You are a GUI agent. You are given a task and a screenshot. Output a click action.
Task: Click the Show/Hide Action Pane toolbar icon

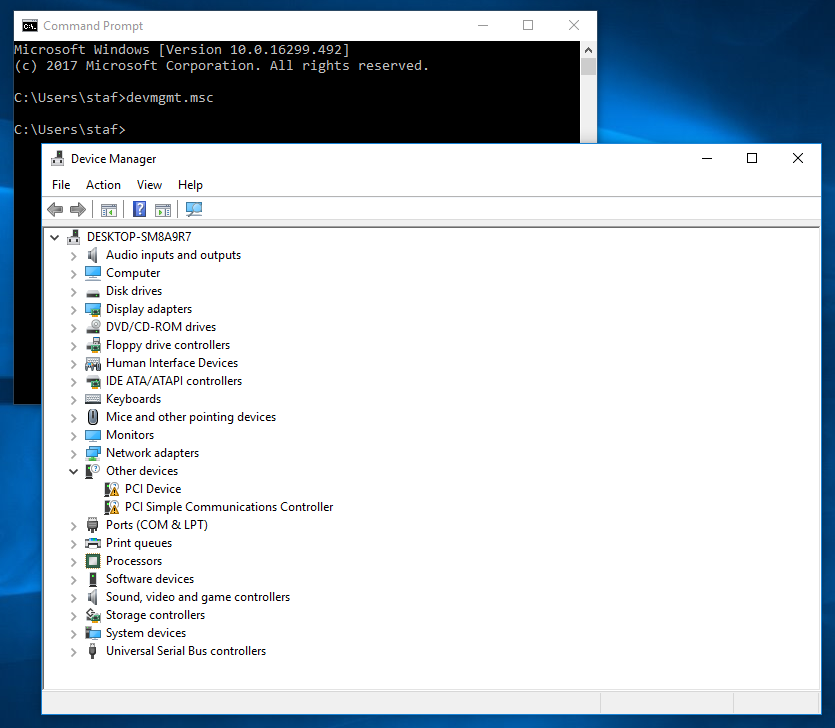point(162,209)
